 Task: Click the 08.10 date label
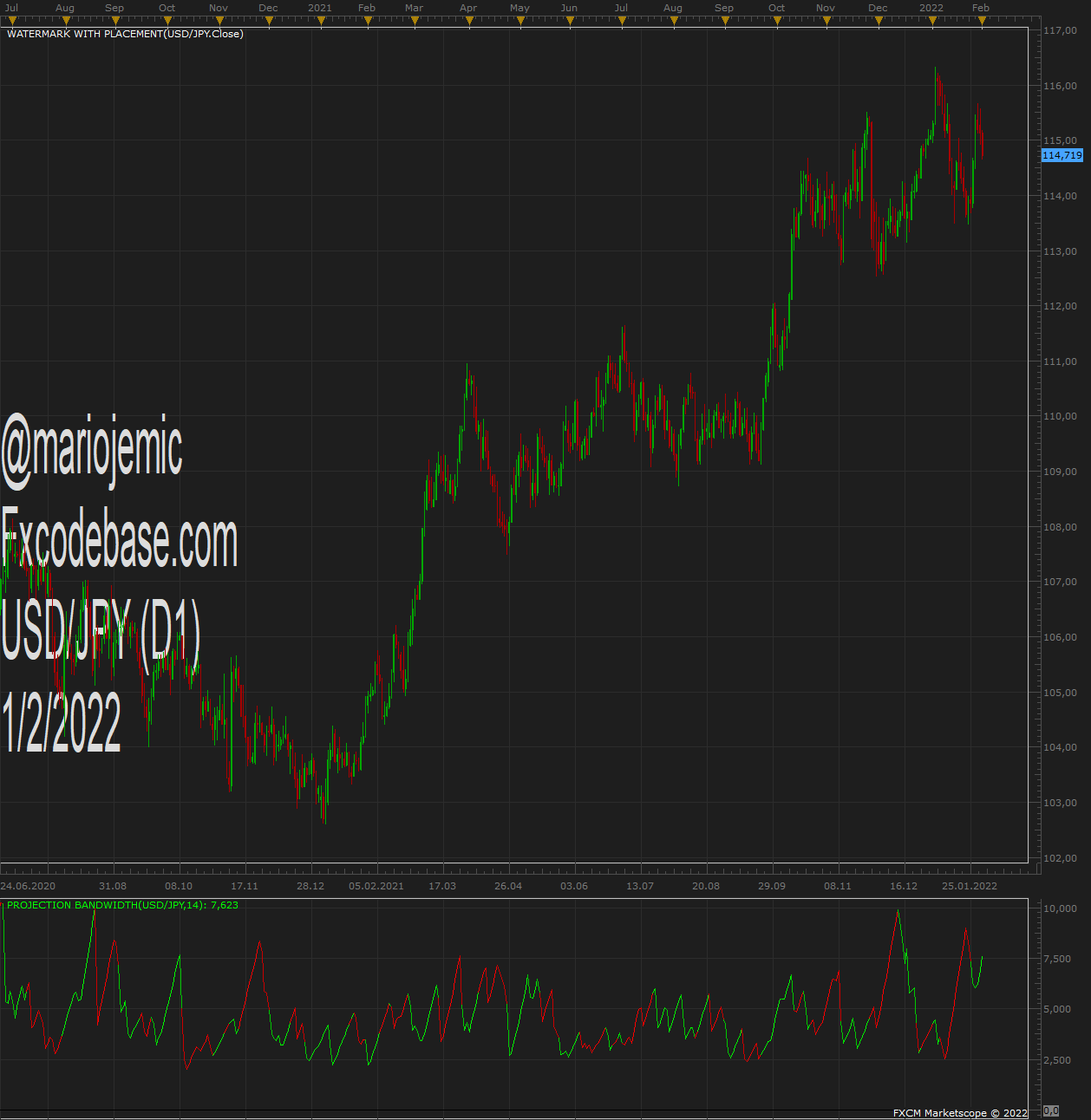(179, 886)
